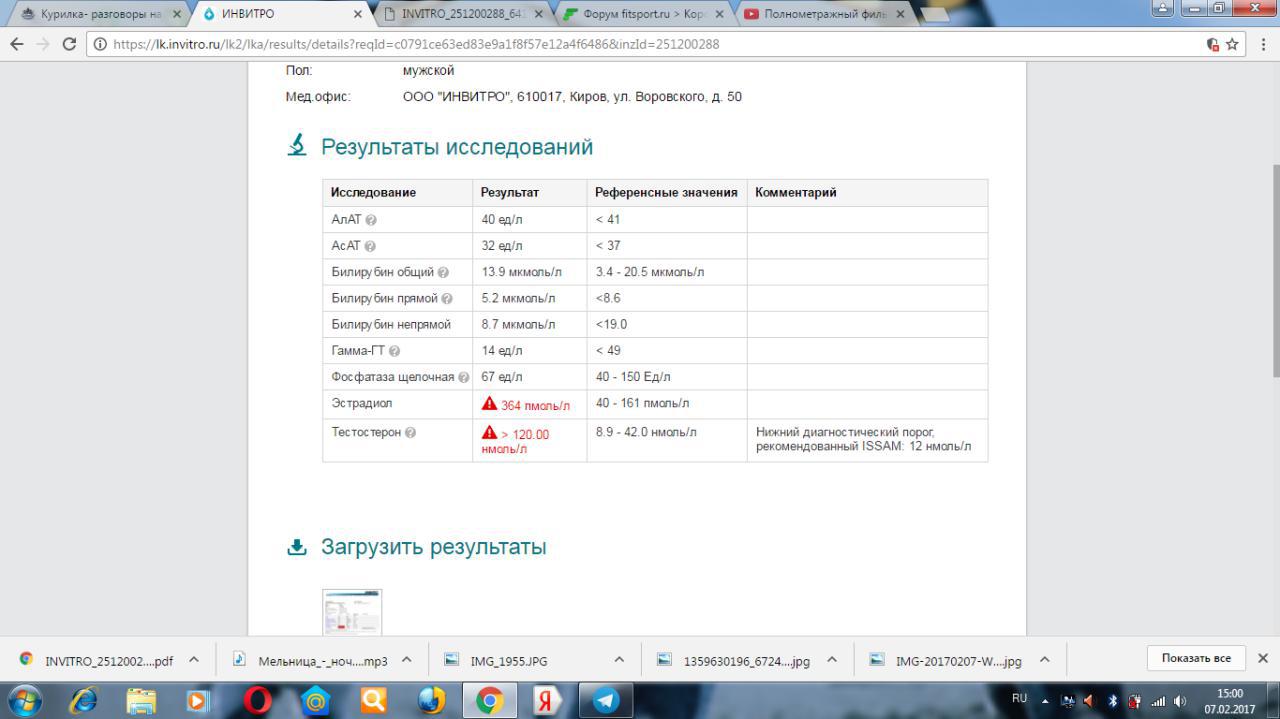Click the results document thumbnail preview
Image resolution: width=1280 pixels, height=719 pixels.
[x=352, y=612]
